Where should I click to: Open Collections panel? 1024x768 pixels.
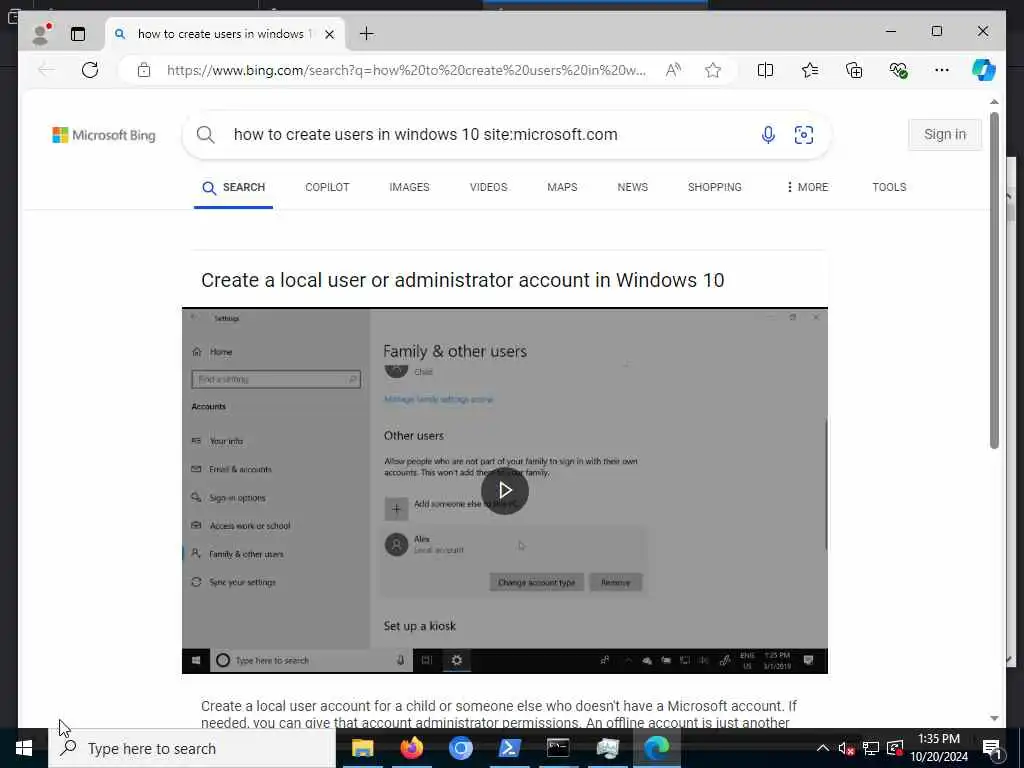point(854,70)
